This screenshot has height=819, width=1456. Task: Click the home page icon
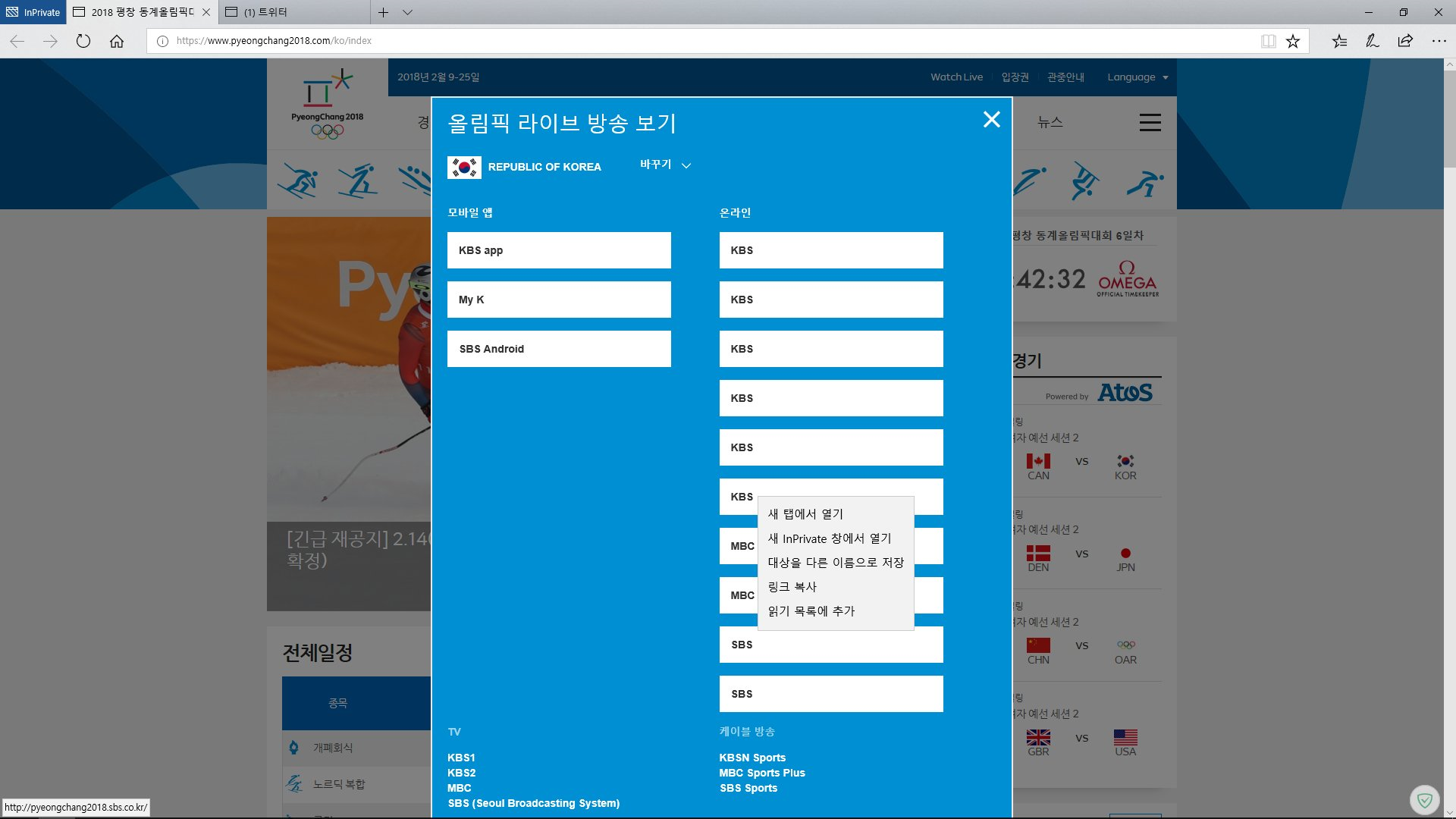click(x=117, y=41)
